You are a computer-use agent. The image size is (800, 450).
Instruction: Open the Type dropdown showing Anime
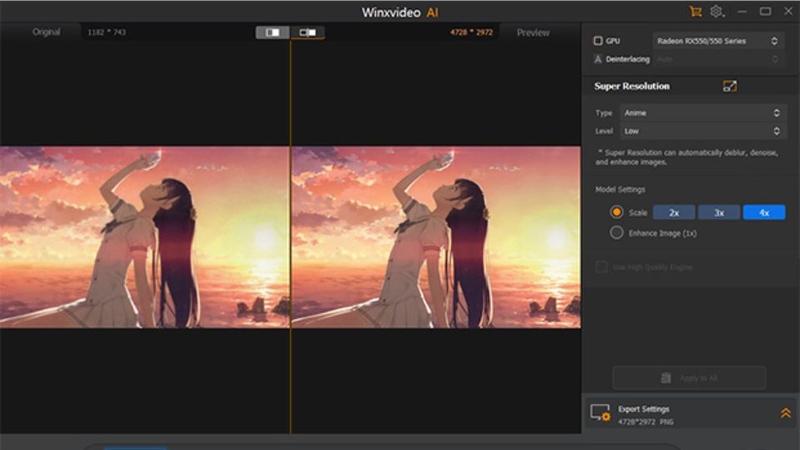coord(702,113)
